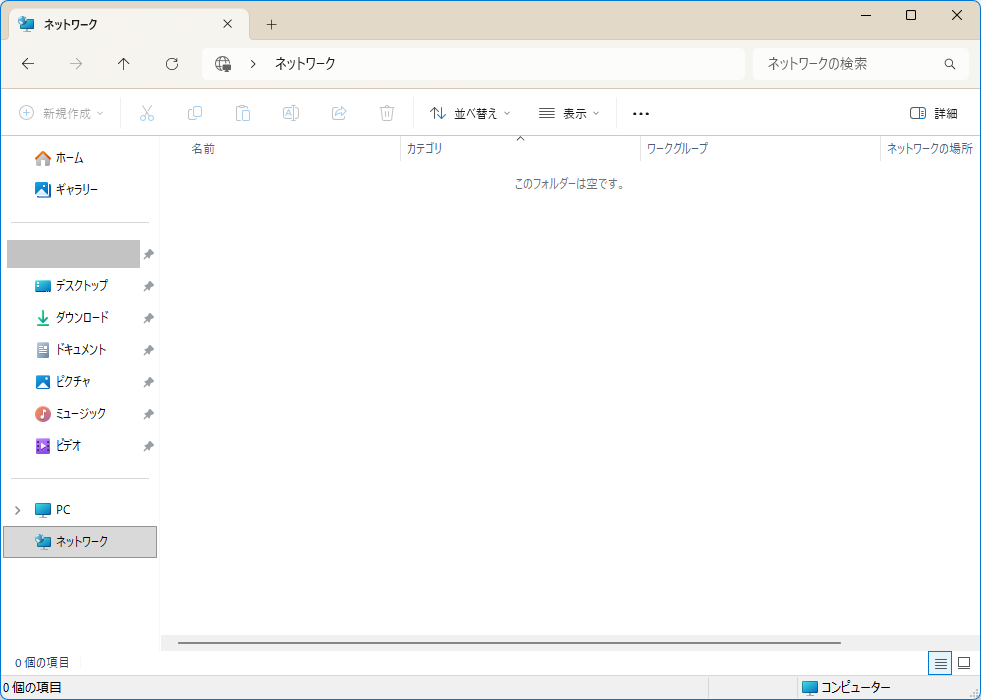
Task: Unpin ダウンロード using its pin icon
Action: [148, 318]
